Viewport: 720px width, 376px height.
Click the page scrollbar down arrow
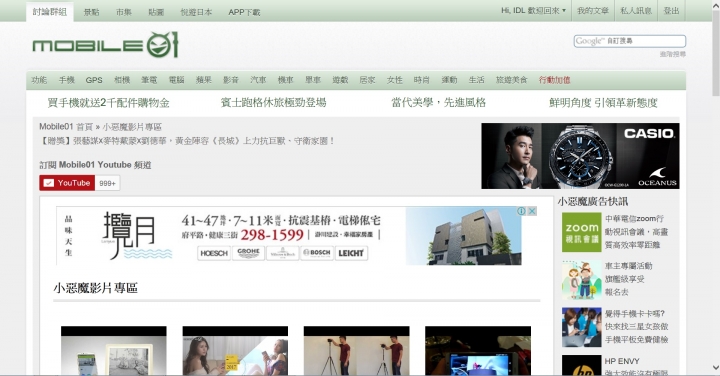point(715,368)
